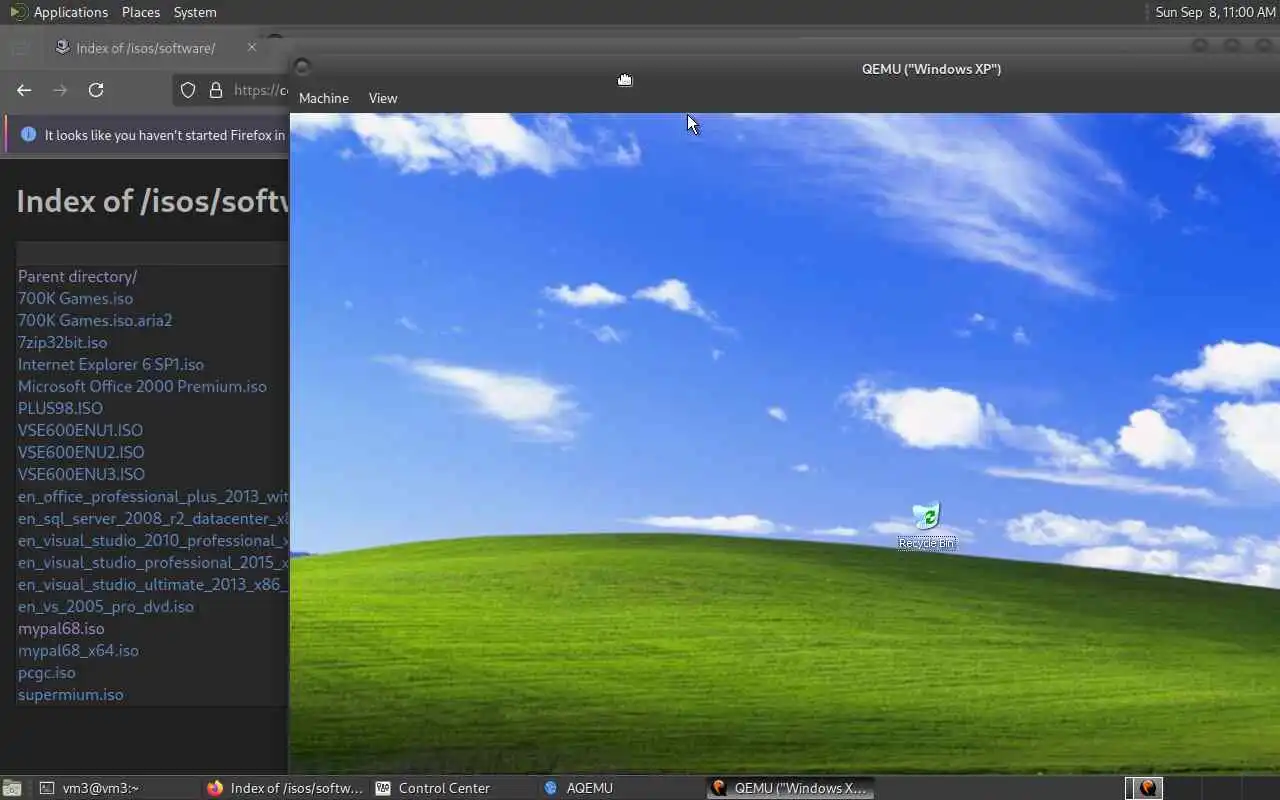The width and height of the screenshot is (1280, 800).
Task: Open the Places menu
Action: pyautogui.click(x=141, y=12)
